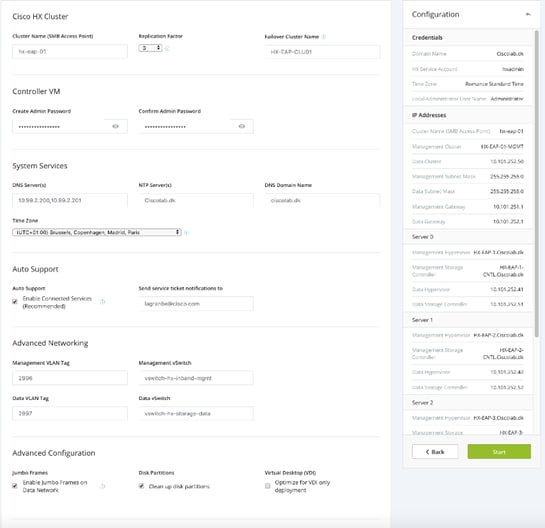545x528 pixels.
Task: Click info icon beside Enable Jumbo Frames
Action: point(103,486)
